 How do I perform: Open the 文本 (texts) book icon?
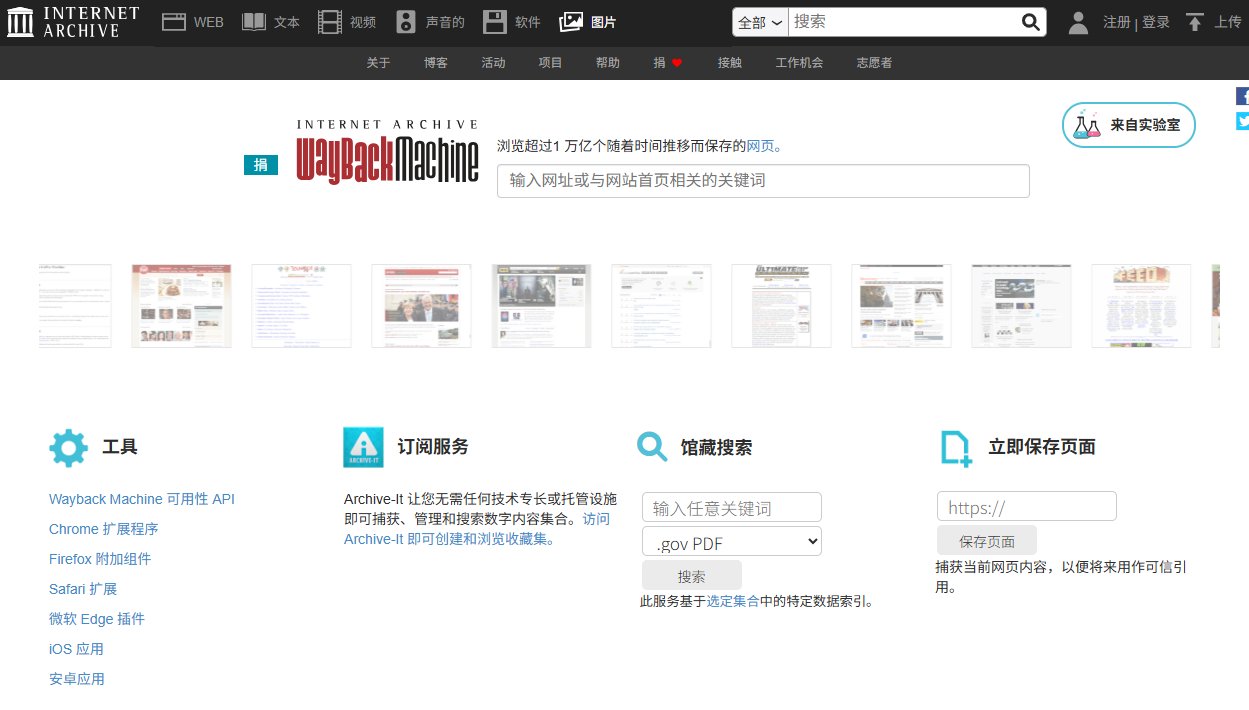(254, 22)
